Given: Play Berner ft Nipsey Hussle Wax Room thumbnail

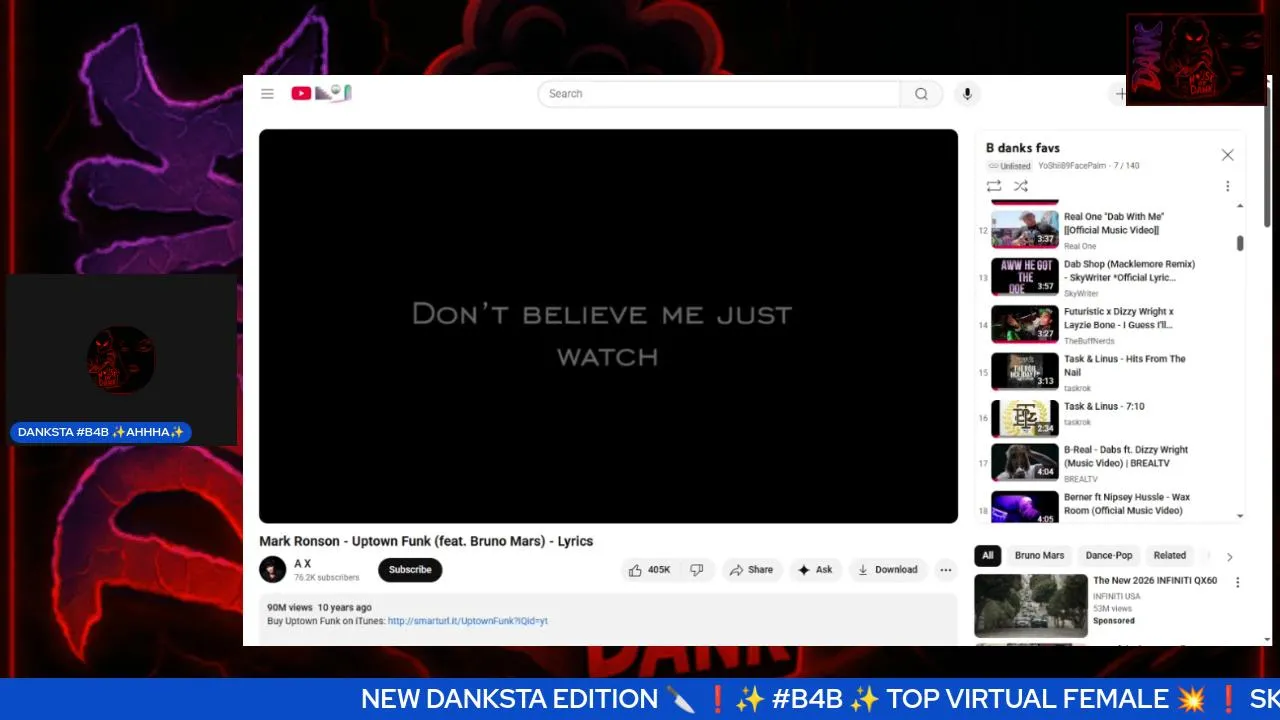Looking at the screenshot, I should 1025,508.
